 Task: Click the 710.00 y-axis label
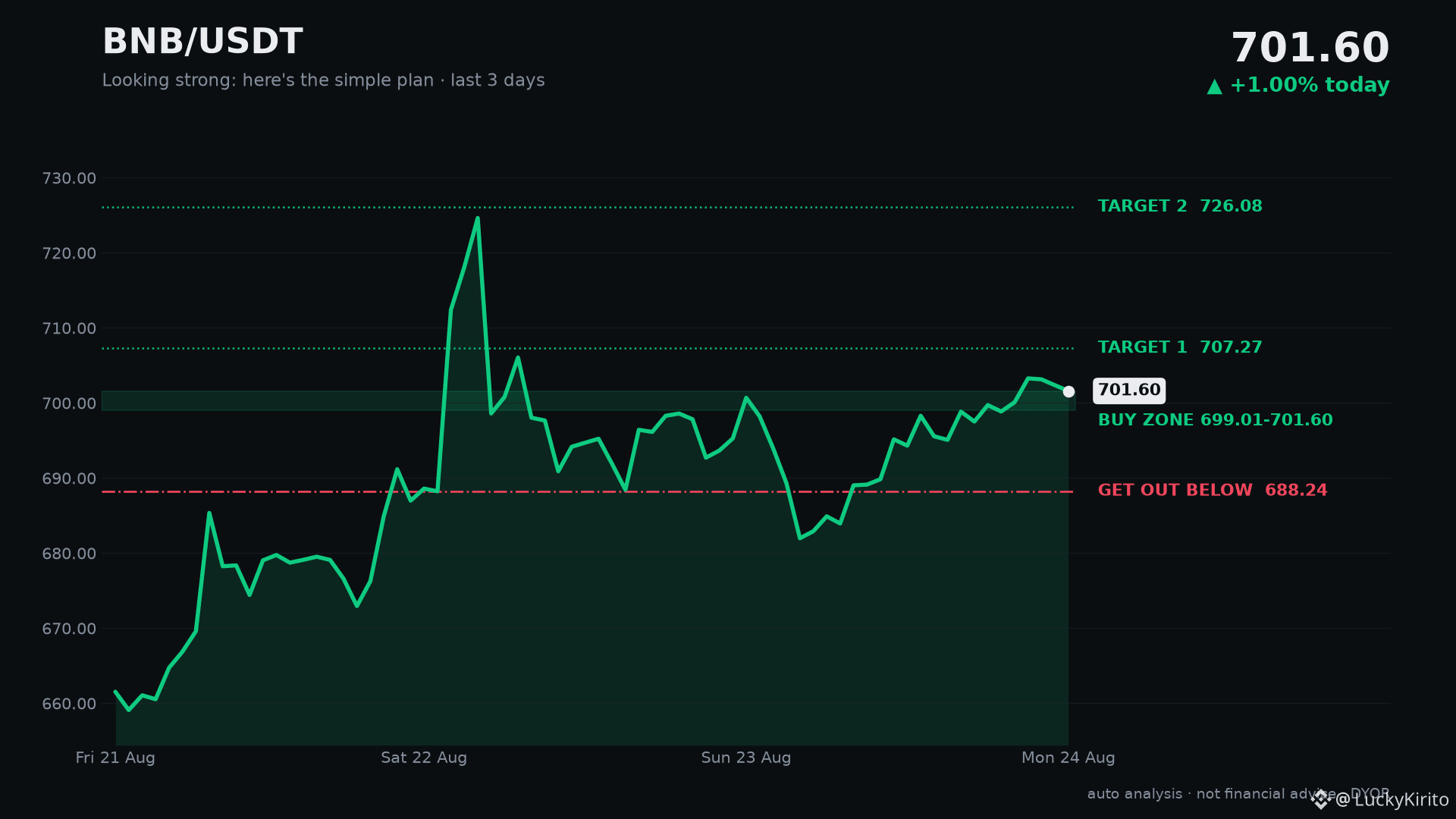pos(69,328)
